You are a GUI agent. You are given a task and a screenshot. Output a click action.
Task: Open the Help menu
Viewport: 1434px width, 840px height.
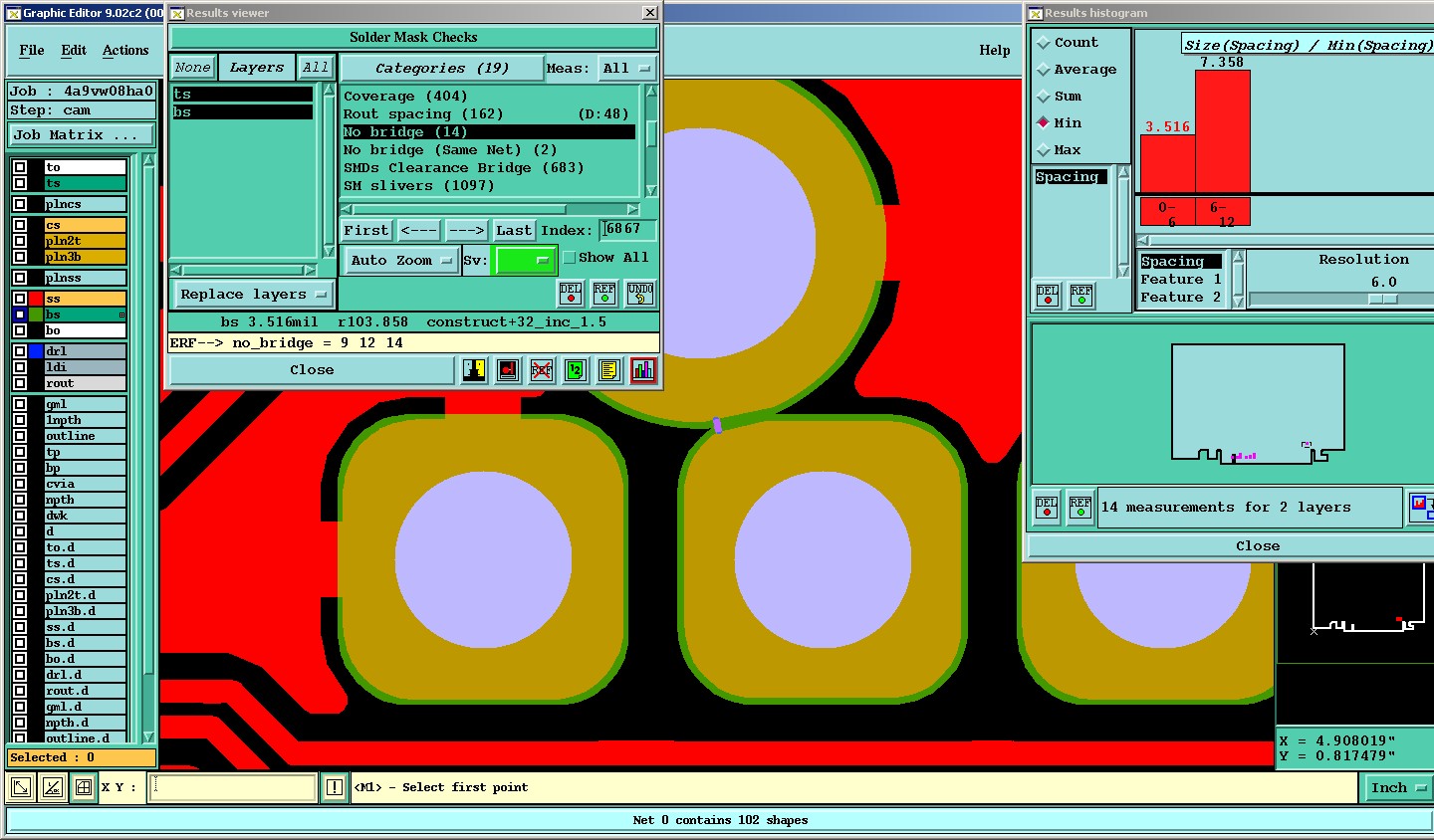point(994,51)
